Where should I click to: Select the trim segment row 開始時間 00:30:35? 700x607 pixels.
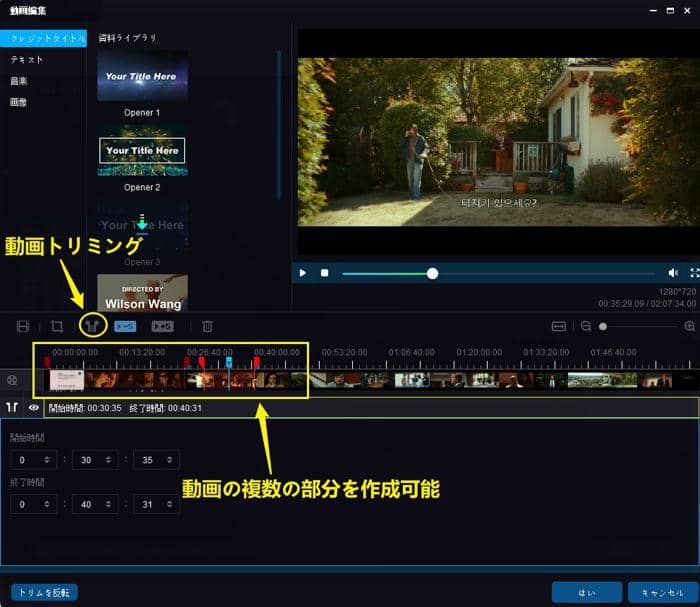click(x=371, y=407)
